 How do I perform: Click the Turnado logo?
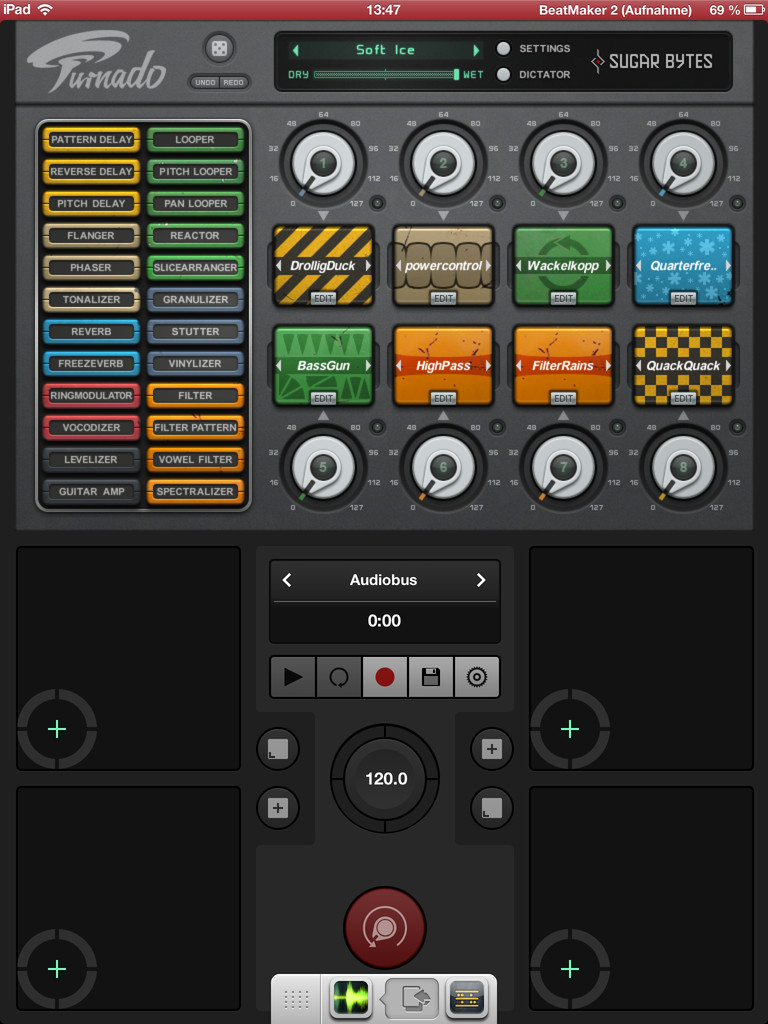(97, 62)
